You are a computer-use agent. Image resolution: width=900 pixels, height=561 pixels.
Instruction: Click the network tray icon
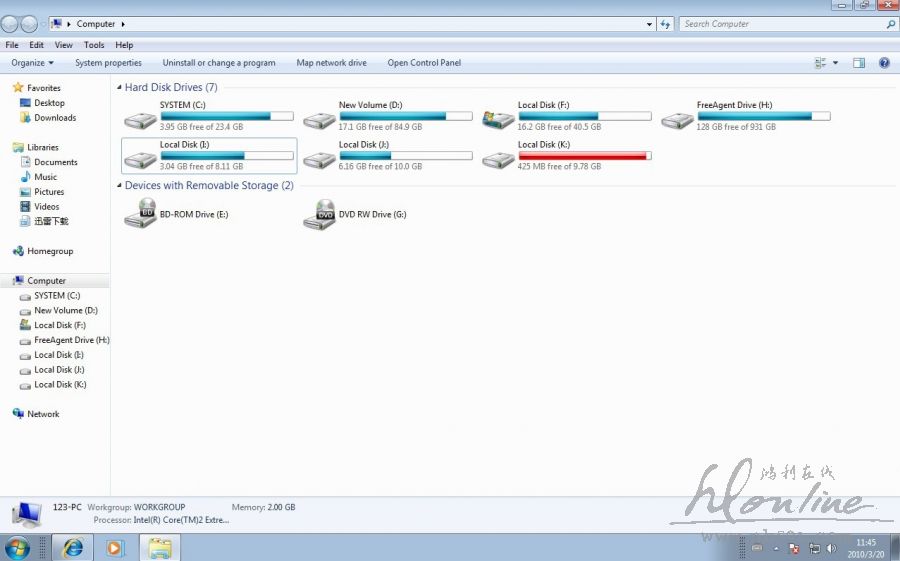coord(814,548)
